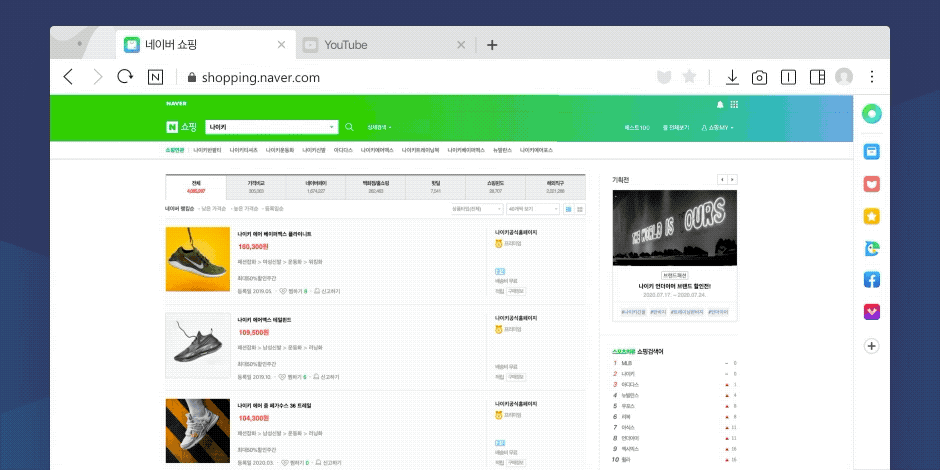
Task: Expand the 상세검색 dropdown
Action: tap(379, 127)
